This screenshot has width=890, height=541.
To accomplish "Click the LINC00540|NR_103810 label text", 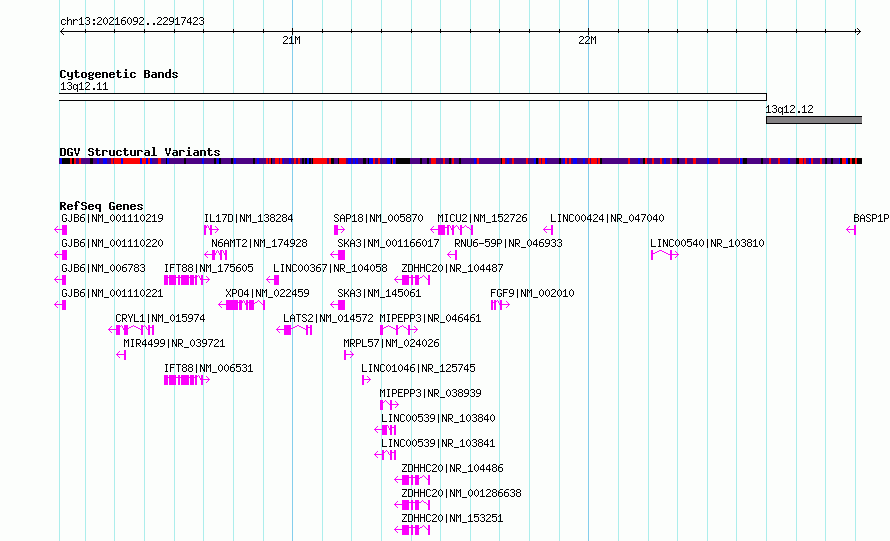I will tap(707, 244).
